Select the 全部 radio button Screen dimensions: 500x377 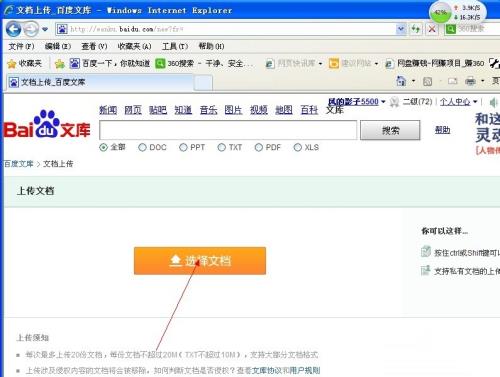coord(103,147)
